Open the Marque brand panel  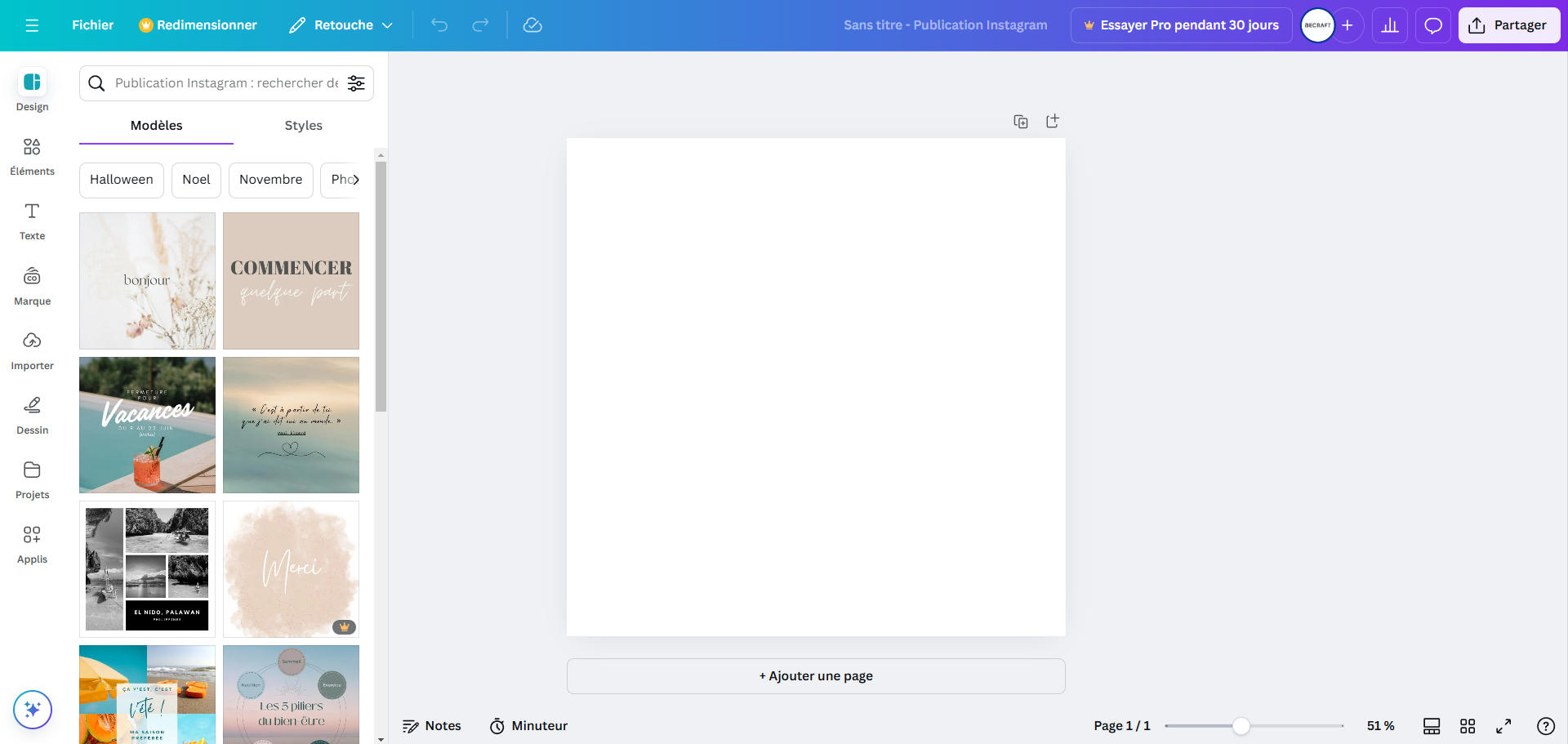tap(32, 286)
